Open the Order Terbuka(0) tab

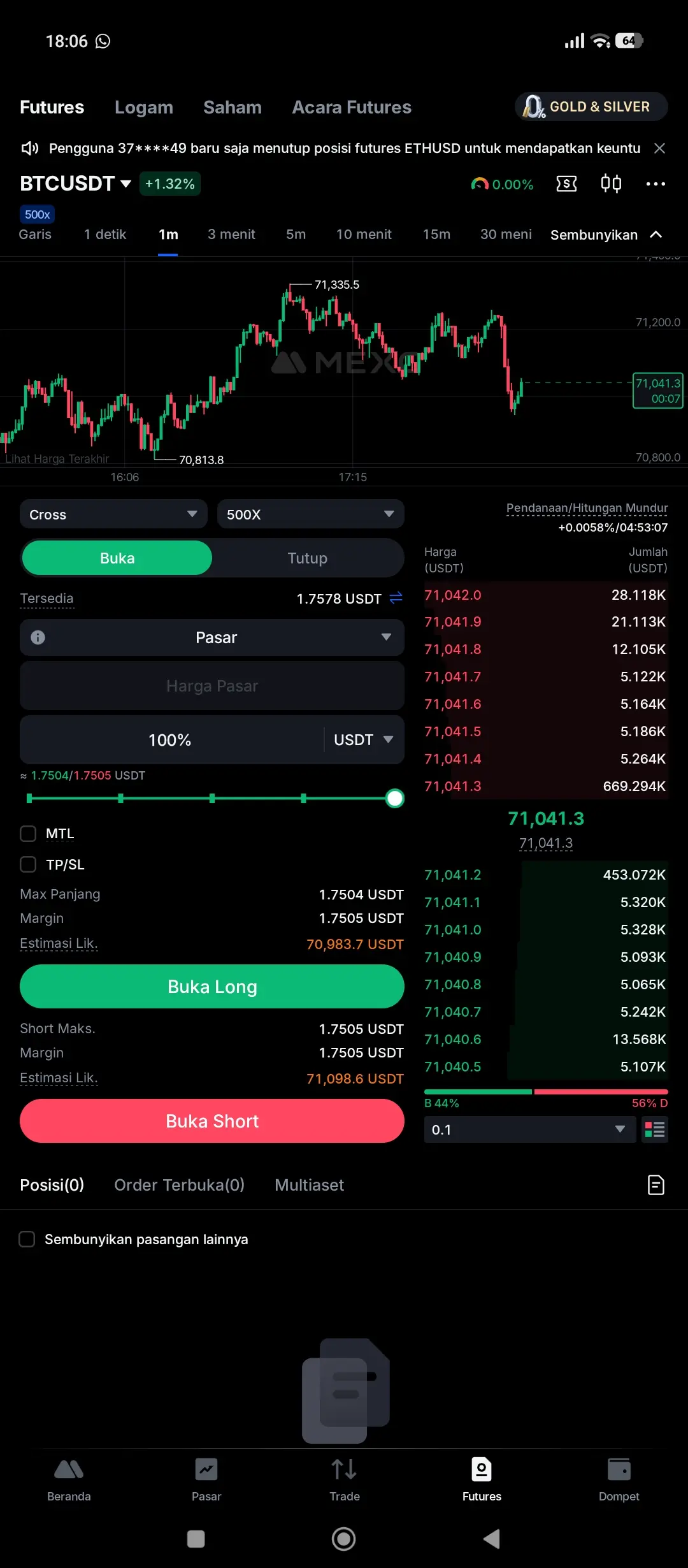179,1185
